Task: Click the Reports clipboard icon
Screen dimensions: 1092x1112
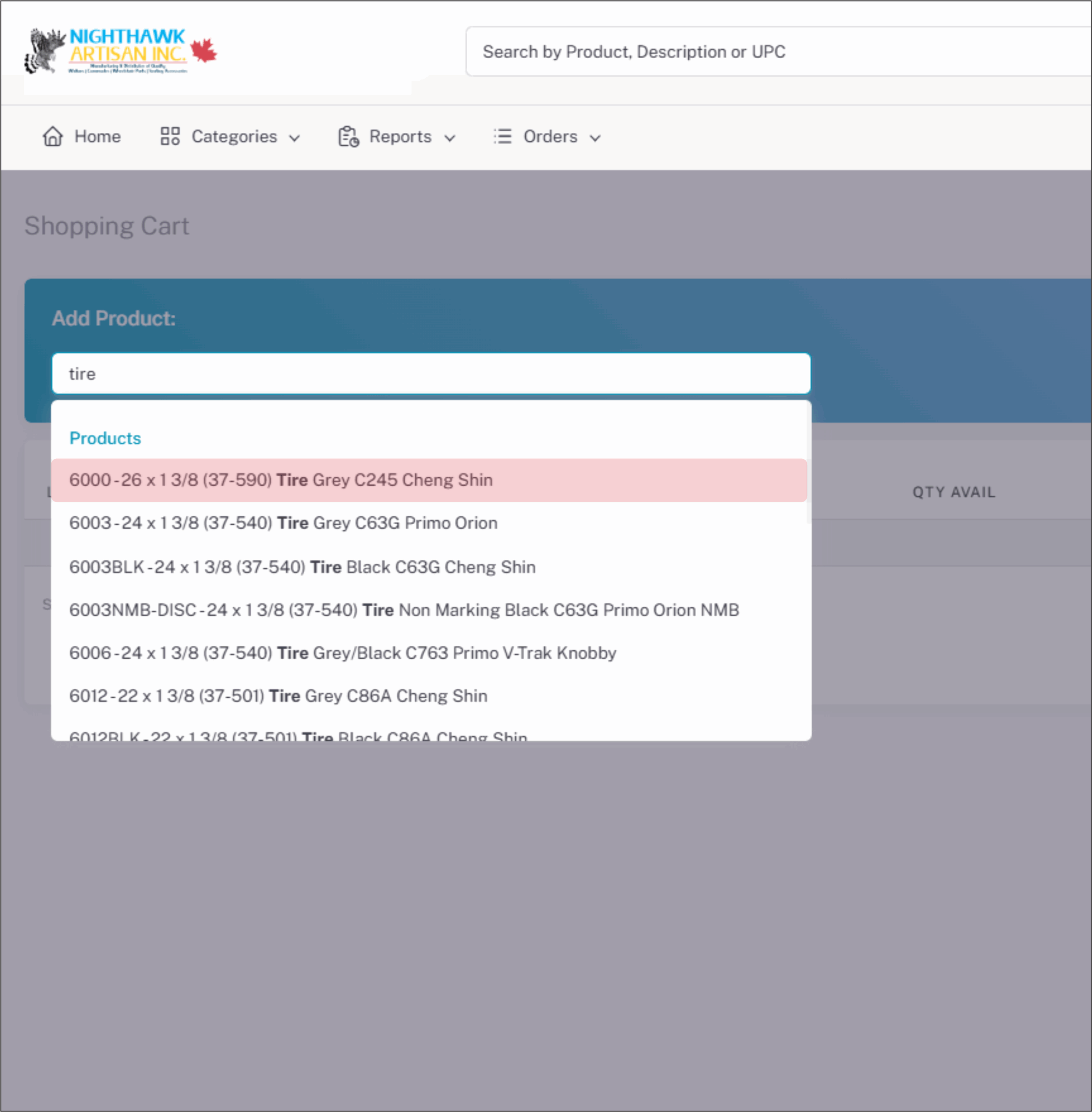Action: 348,136
